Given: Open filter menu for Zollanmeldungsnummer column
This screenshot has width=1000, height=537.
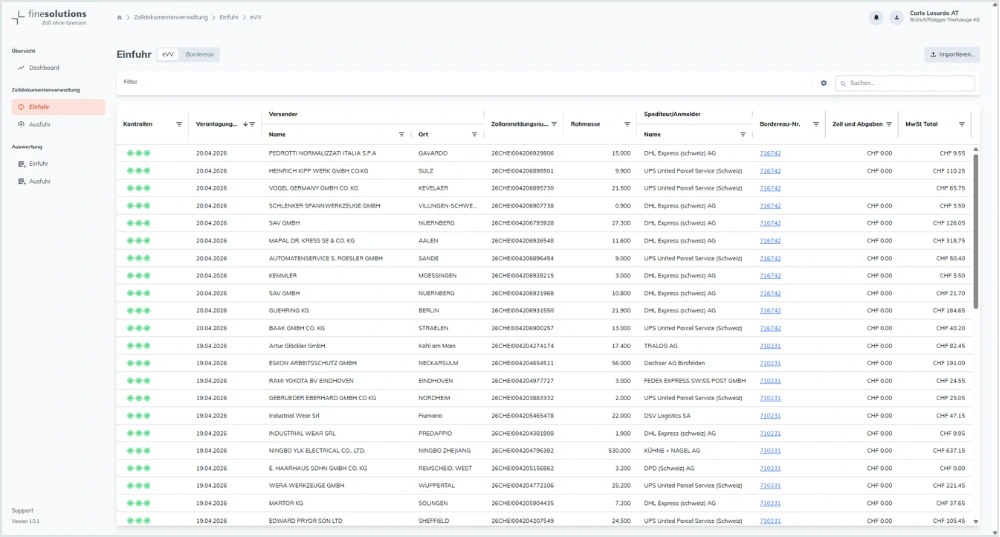Looking at the screenshot, I should pyautogui.click(x=554, y=124).
